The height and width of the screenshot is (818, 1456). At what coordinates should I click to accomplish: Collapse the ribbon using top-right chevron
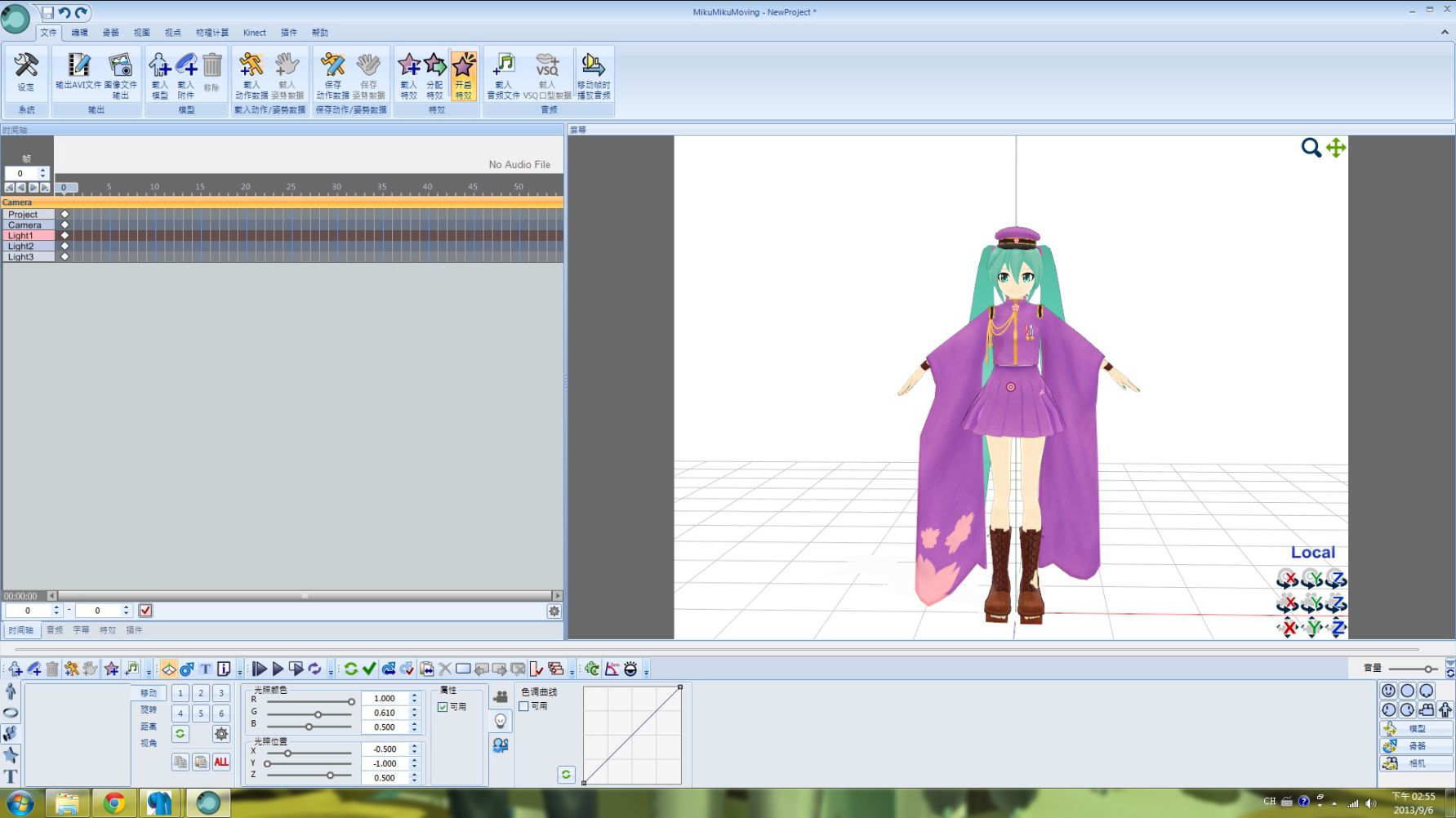(1445, 33)
